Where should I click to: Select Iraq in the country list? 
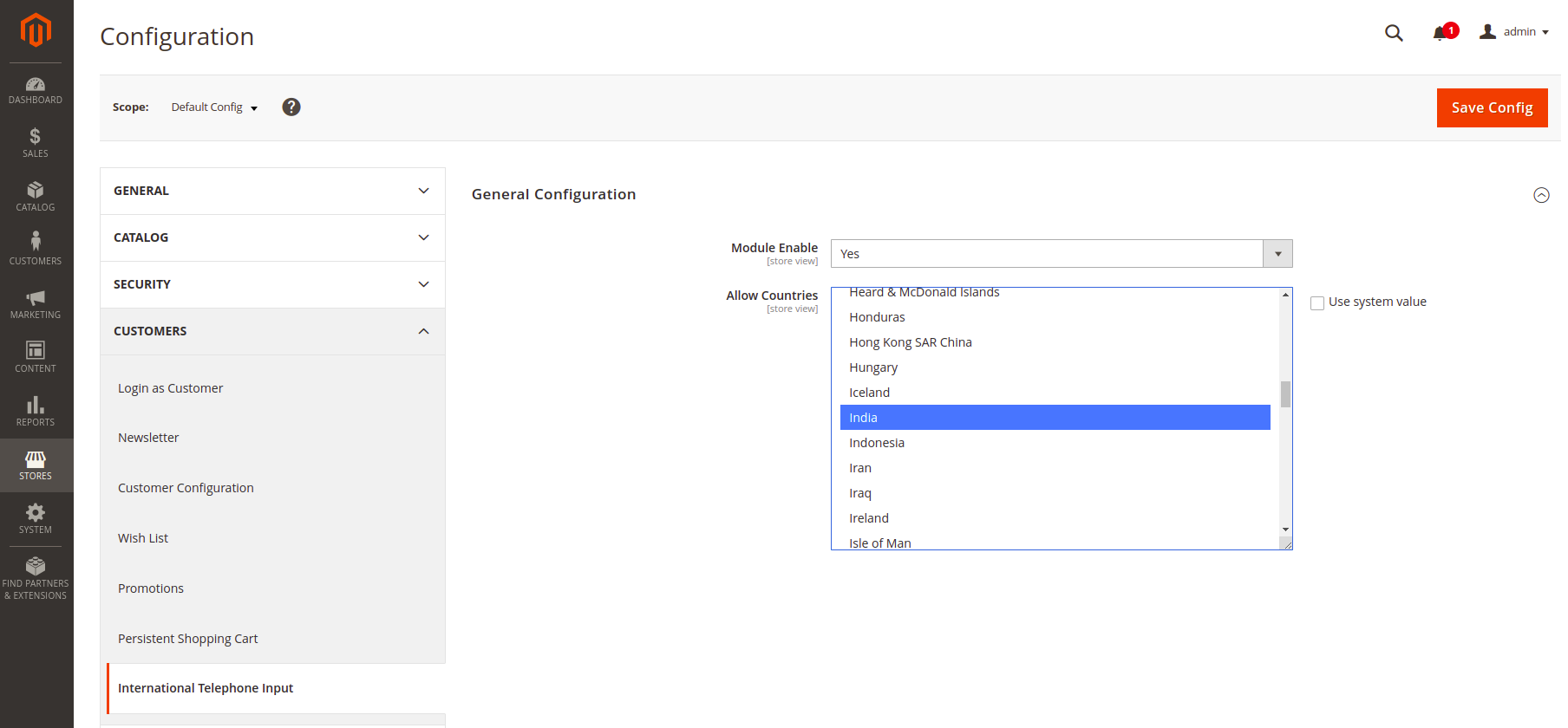click(1055, 493)
